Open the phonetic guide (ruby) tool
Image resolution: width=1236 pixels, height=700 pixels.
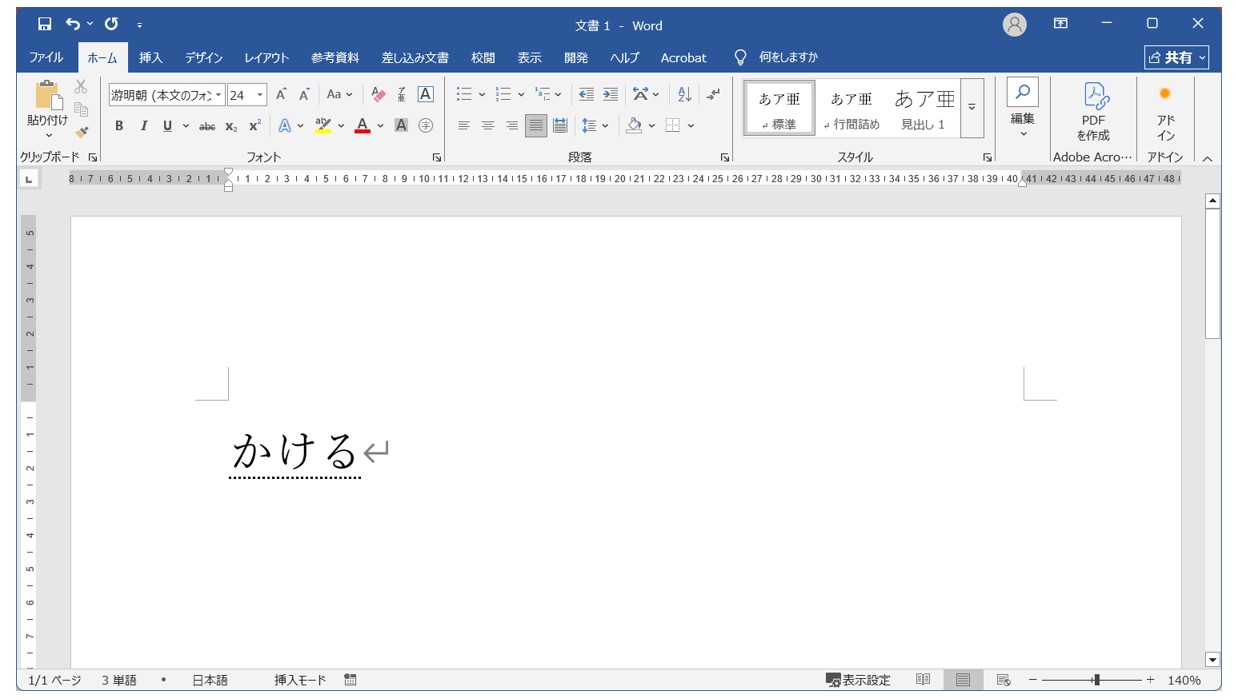point(402,95)
